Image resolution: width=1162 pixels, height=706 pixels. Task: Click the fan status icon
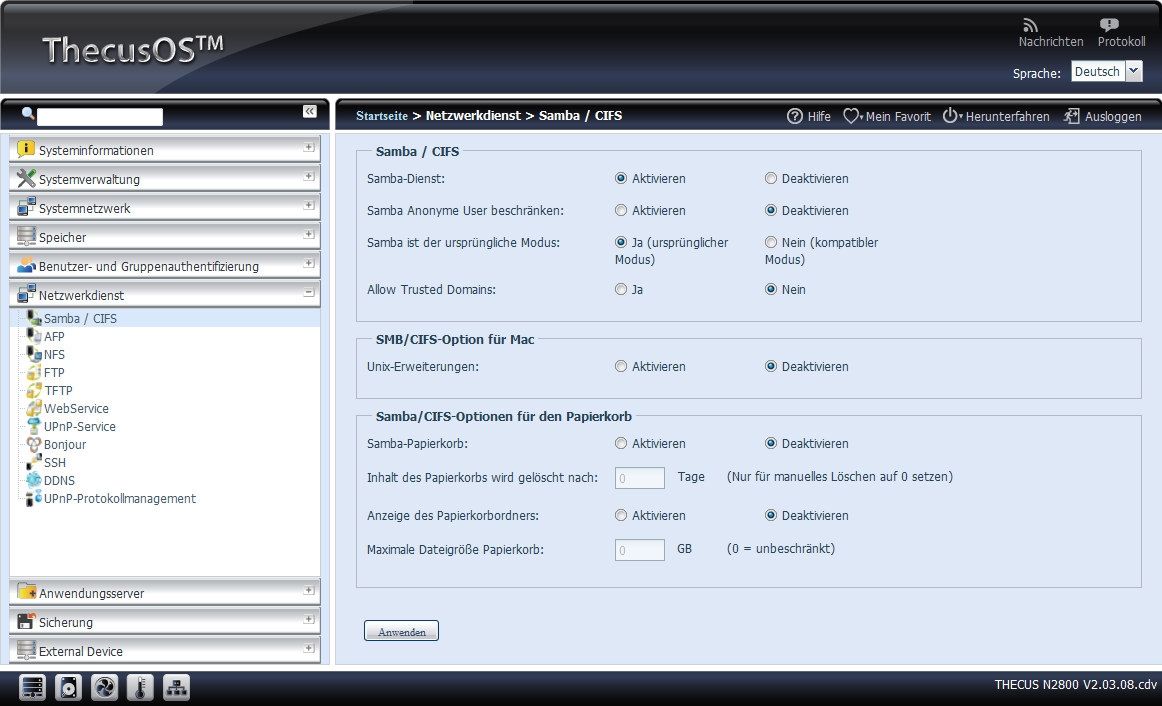[x=104, y=688]
